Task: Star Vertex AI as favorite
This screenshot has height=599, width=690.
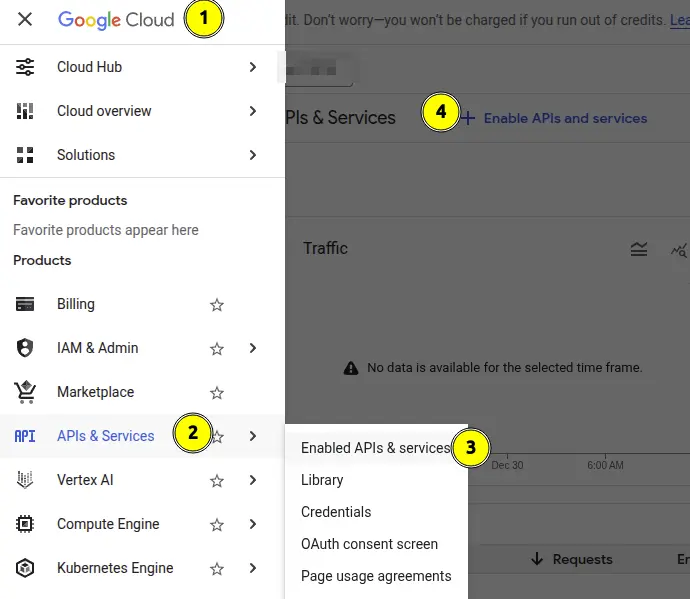Action: (217, 481)
